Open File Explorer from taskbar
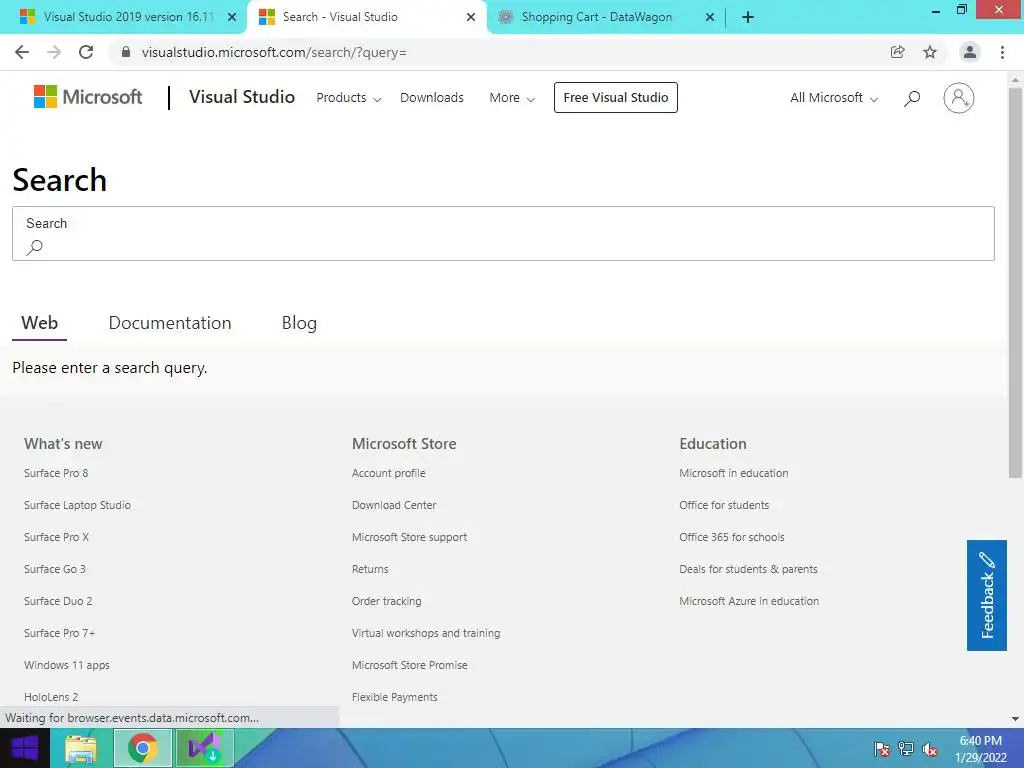 pos(81,748)
